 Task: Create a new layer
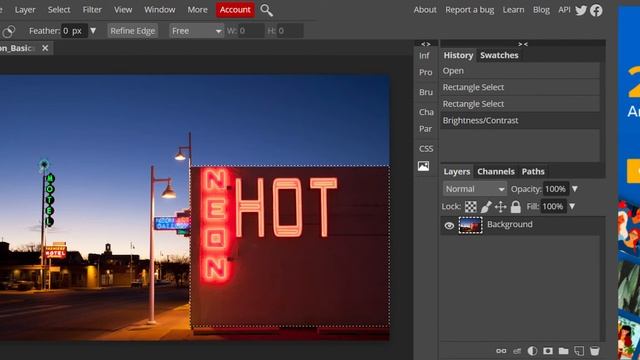click(579, 351)
